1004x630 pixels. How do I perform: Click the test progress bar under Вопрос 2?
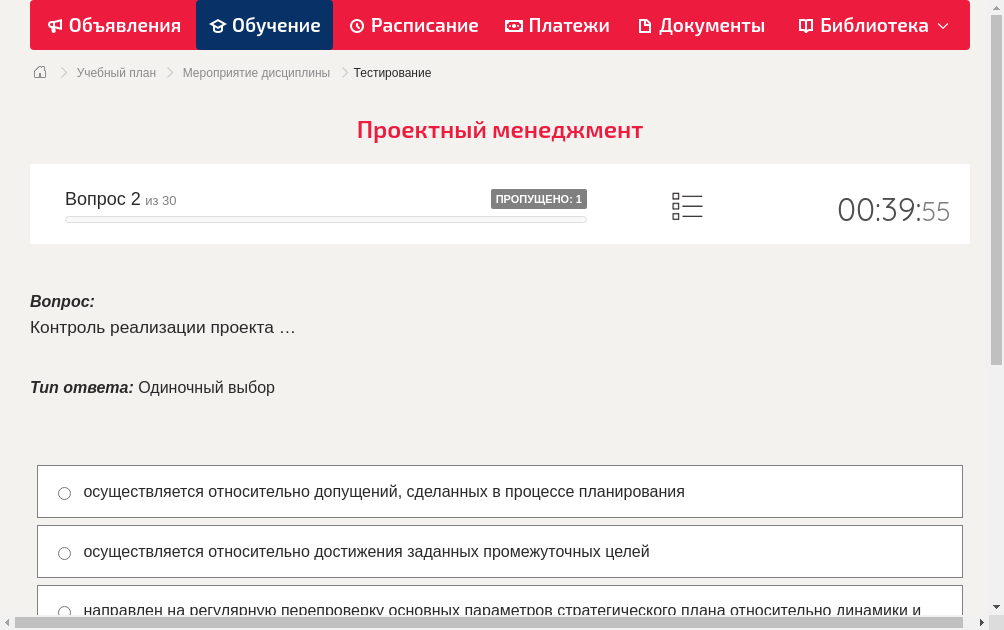[x=325, y=219]
